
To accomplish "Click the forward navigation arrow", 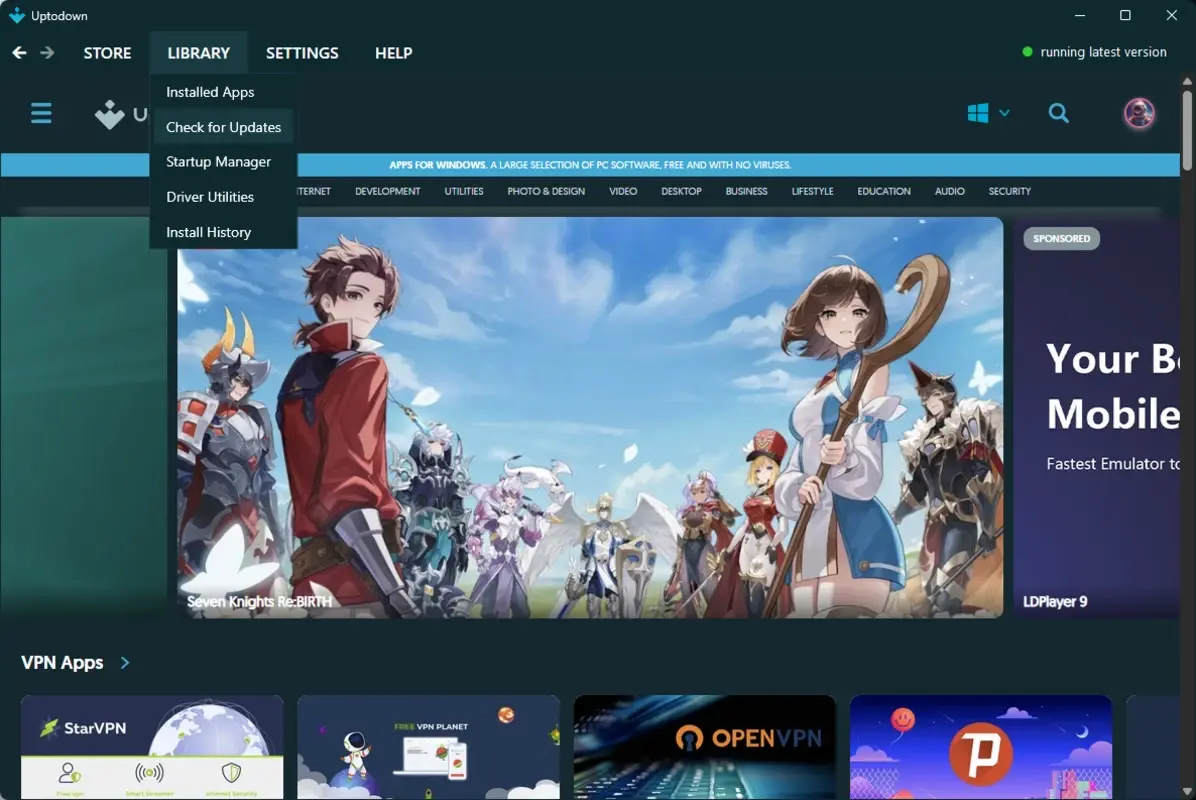I will point(46,52).
